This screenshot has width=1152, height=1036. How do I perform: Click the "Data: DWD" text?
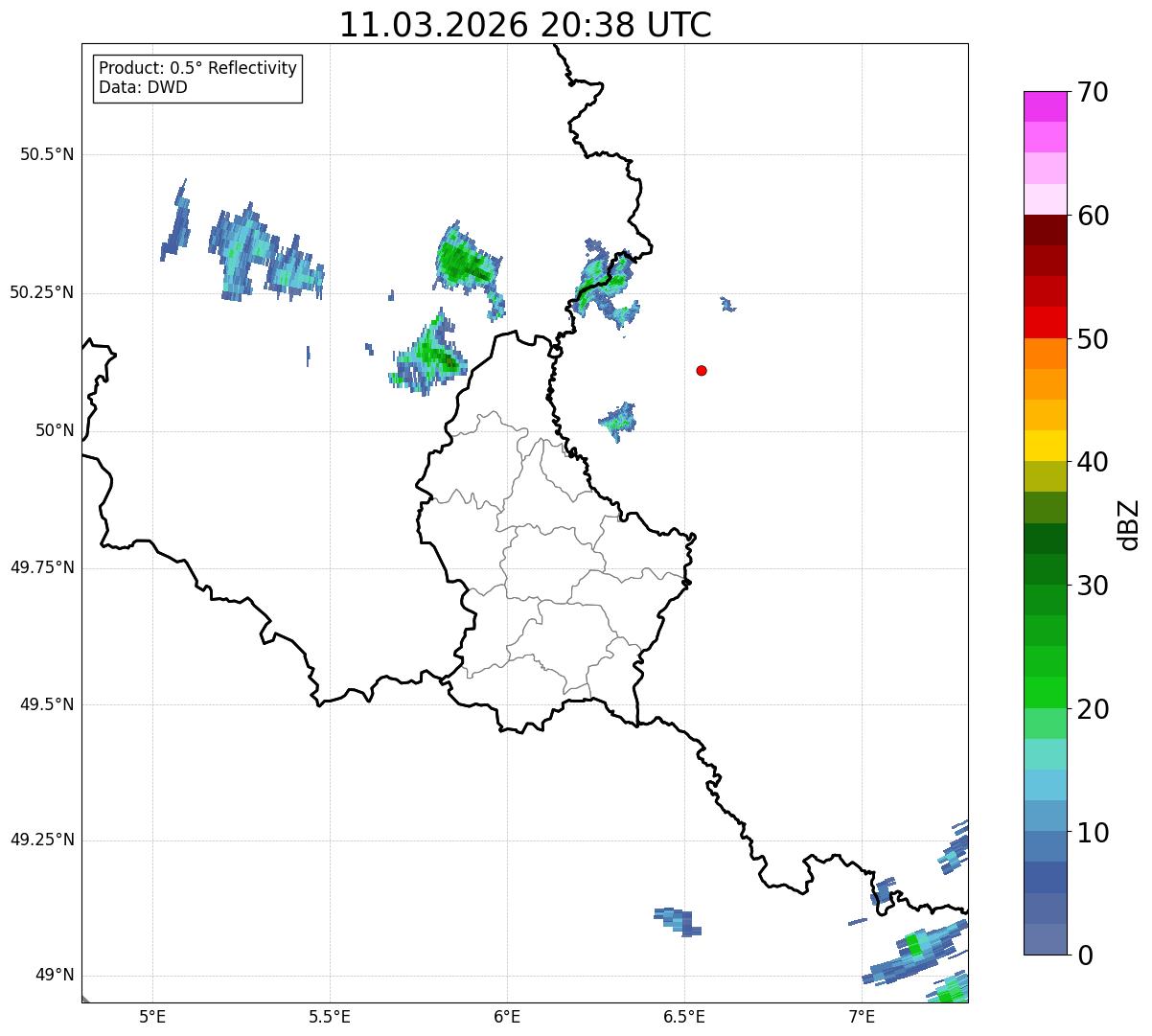pos(143,87)
